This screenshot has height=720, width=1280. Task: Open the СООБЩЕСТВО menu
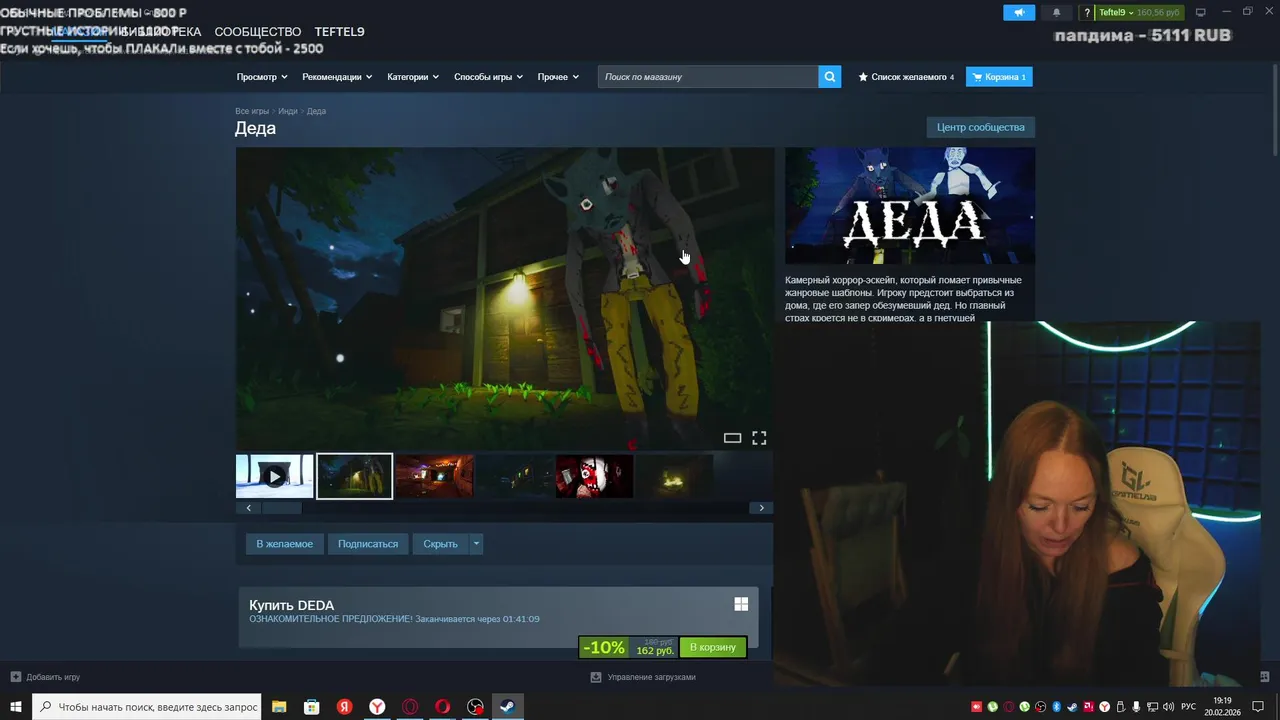click(x=258, y=32)
